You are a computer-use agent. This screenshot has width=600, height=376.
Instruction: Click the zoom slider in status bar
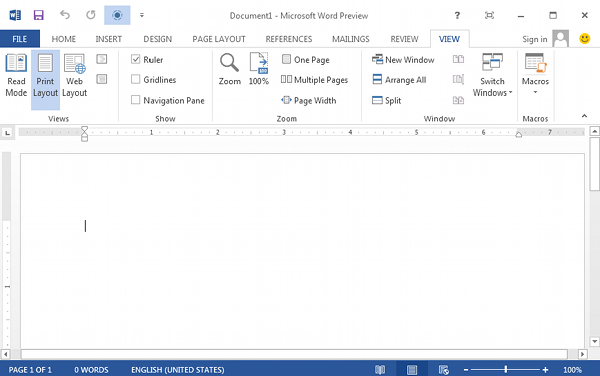pyautogui.click(x=506, y=370)
